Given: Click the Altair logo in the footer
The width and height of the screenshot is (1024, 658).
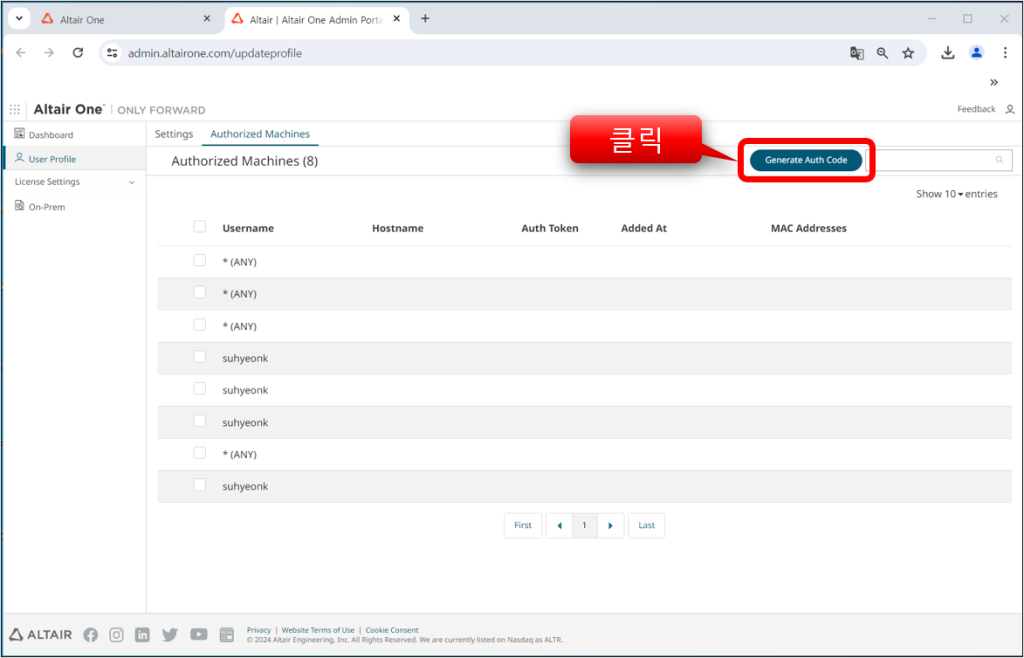Looking at the screenshot, I should (40, 634).
